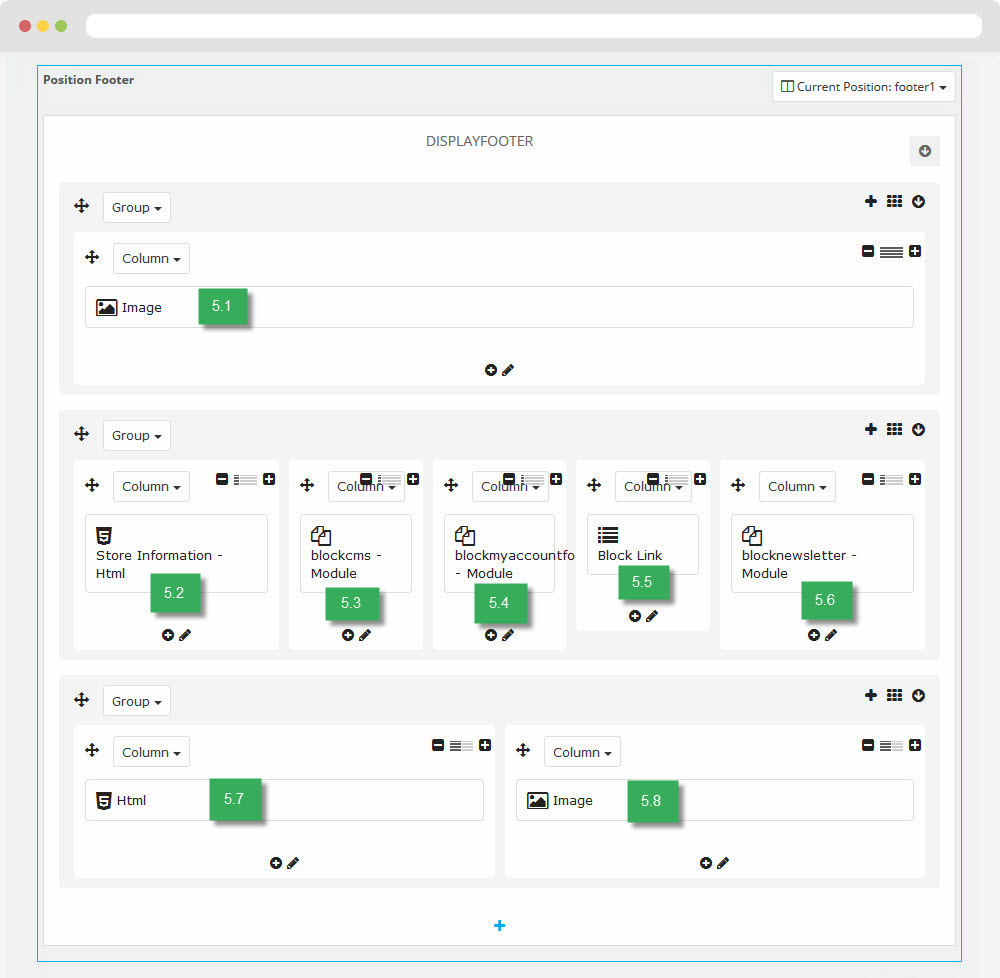The image size is (1000, 978).
Task: Open Column dropdown above the 5.8 Image widget
Action: pyautogui.click(x=582, y=752)
